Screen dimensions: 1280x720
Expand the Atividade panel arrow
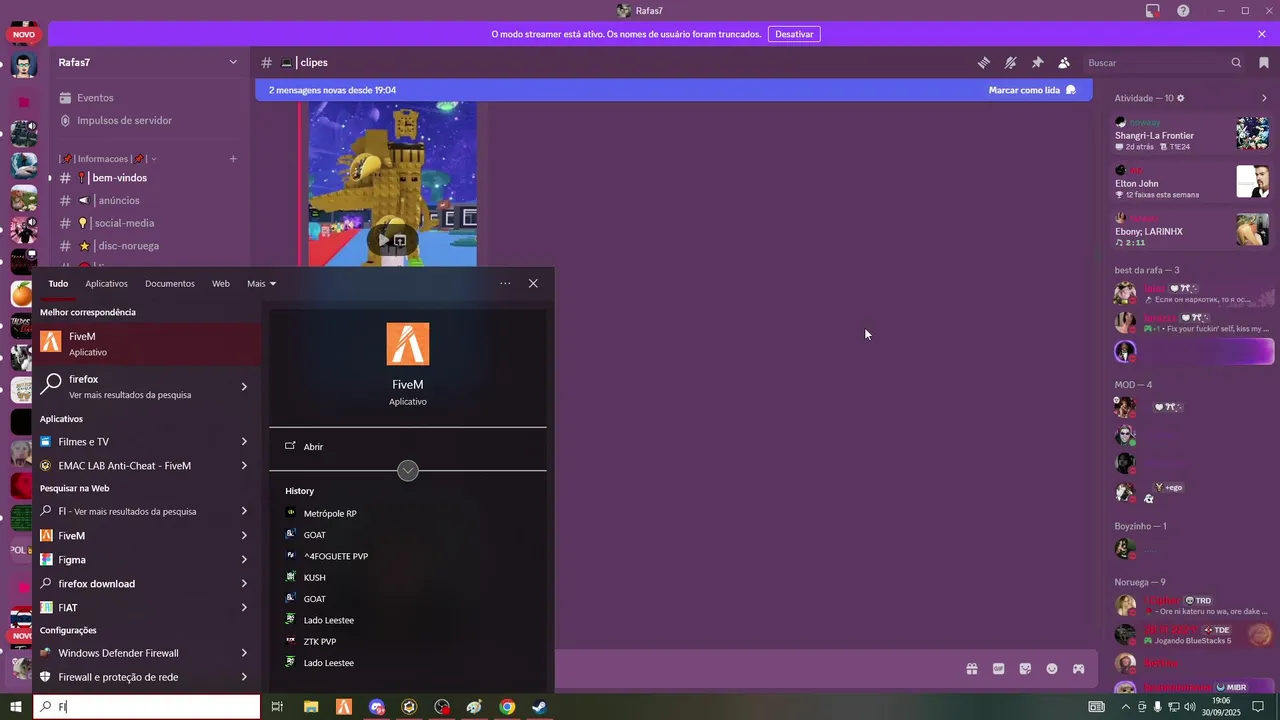tap(1264, 98)
